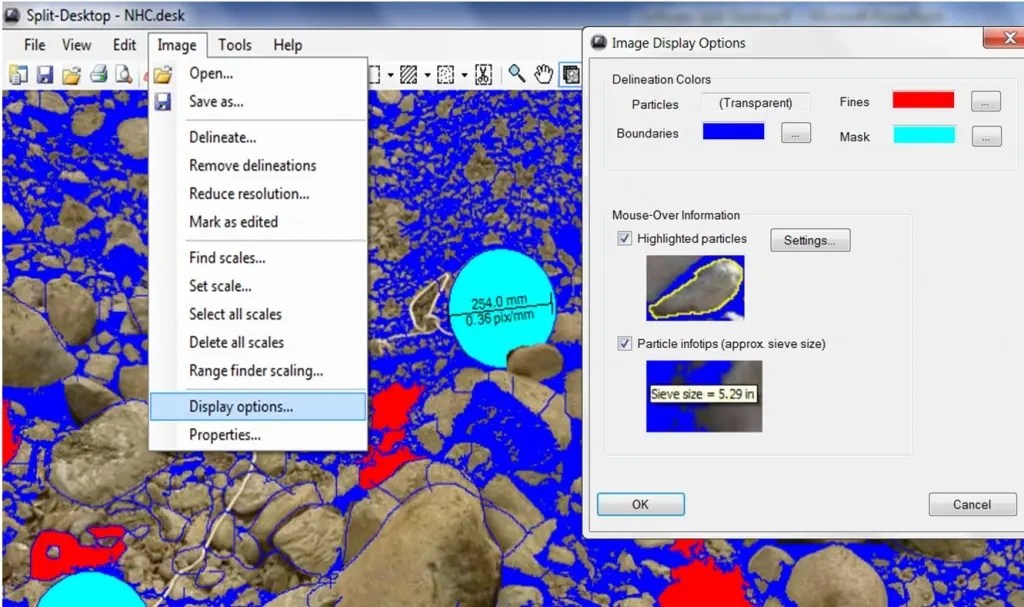This screenshot has height=607, width=1024.
Task: Choose Display options... from Image menu
Action: [x=258, y=406]
